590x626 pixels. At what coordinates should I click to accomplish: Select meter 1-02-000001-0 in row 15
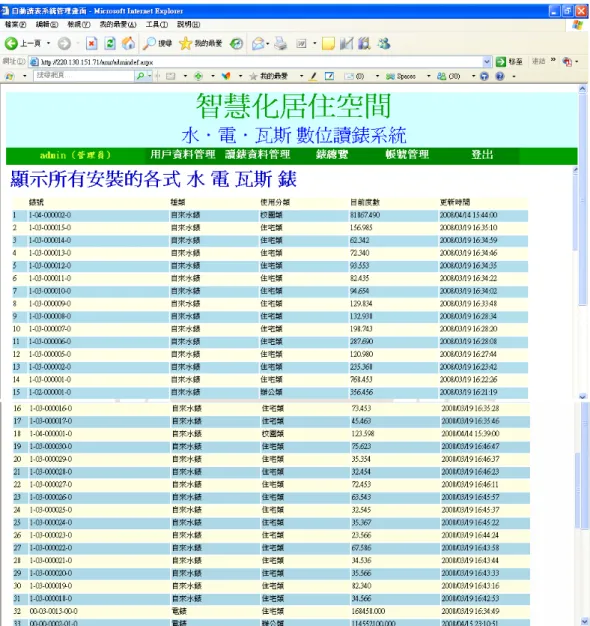(50, 392)
